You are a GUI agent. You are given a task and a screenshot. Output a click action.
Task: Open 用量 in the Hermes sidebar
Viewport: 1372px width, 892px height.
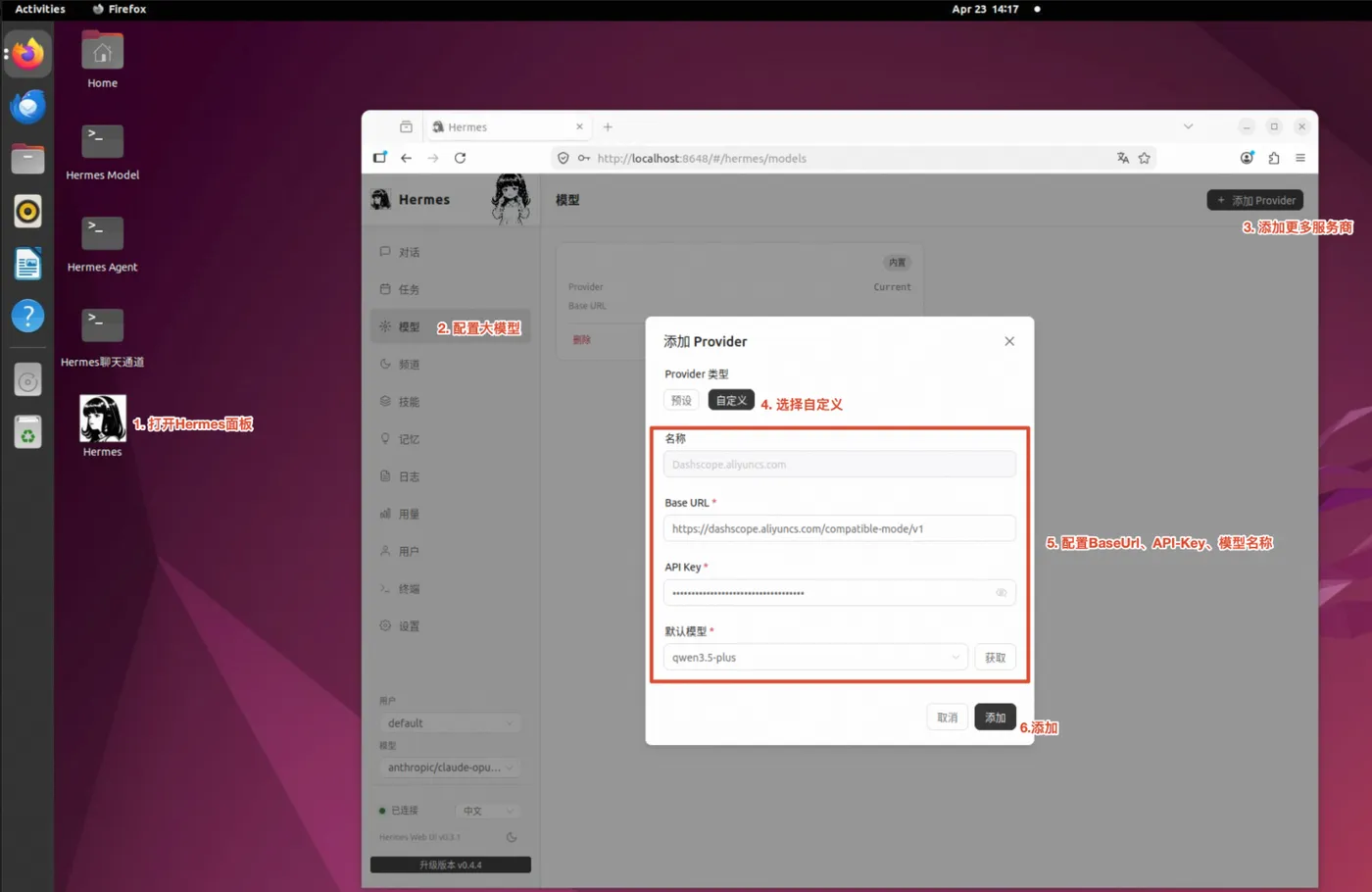click(450, 514)
